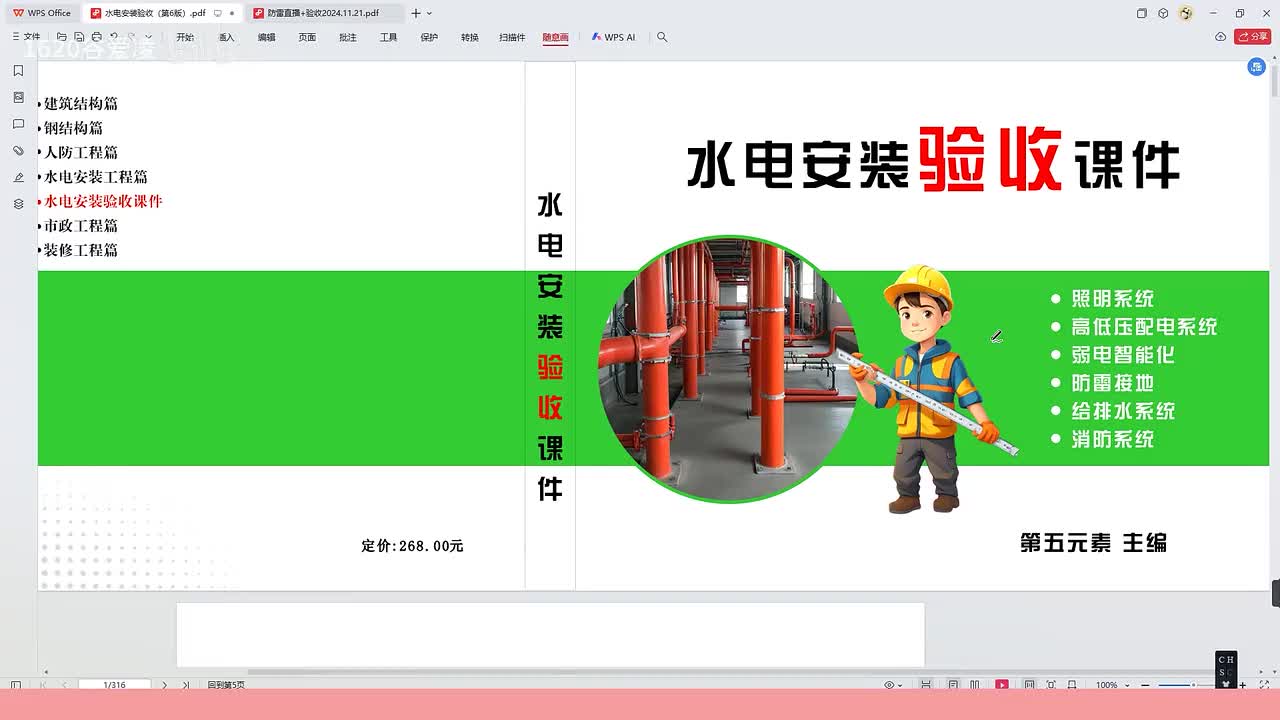This screenshot has width=1280, height=720.
Task: Expand the quick access toolbar dropdown
Action: pos(149,37)
